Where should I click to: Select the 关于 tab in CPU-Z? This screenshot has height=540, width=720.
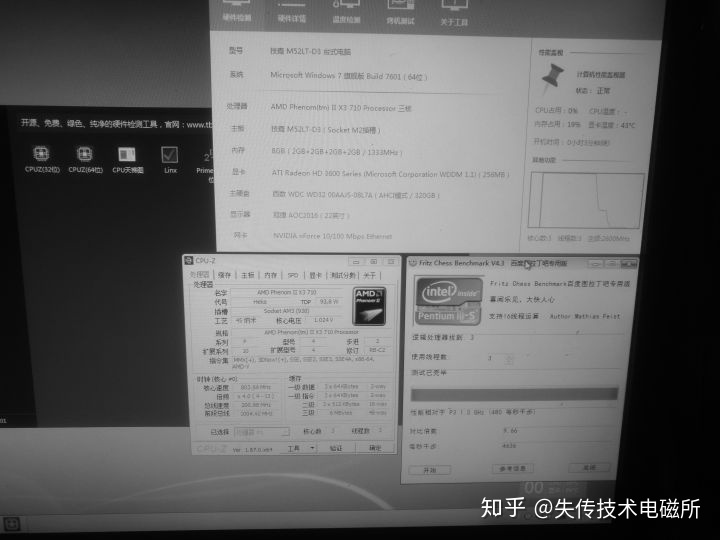[x=370, y=276]
